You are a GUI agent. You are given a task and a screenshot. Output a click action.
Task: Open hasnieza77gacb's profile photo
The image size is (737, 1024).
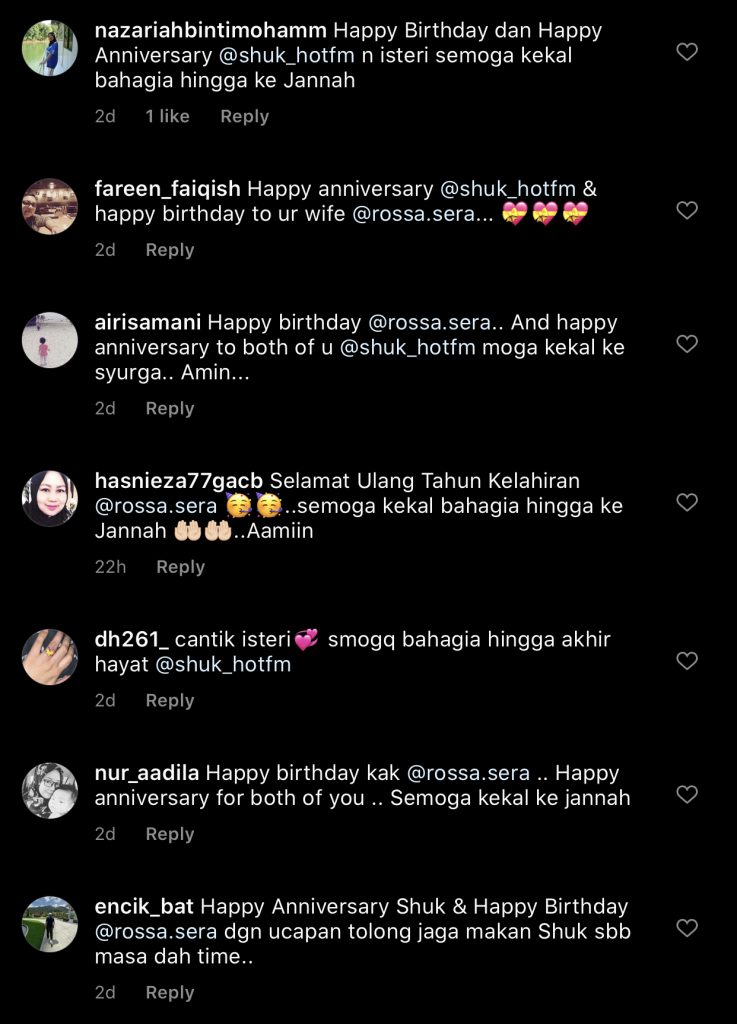pos(49,498)
